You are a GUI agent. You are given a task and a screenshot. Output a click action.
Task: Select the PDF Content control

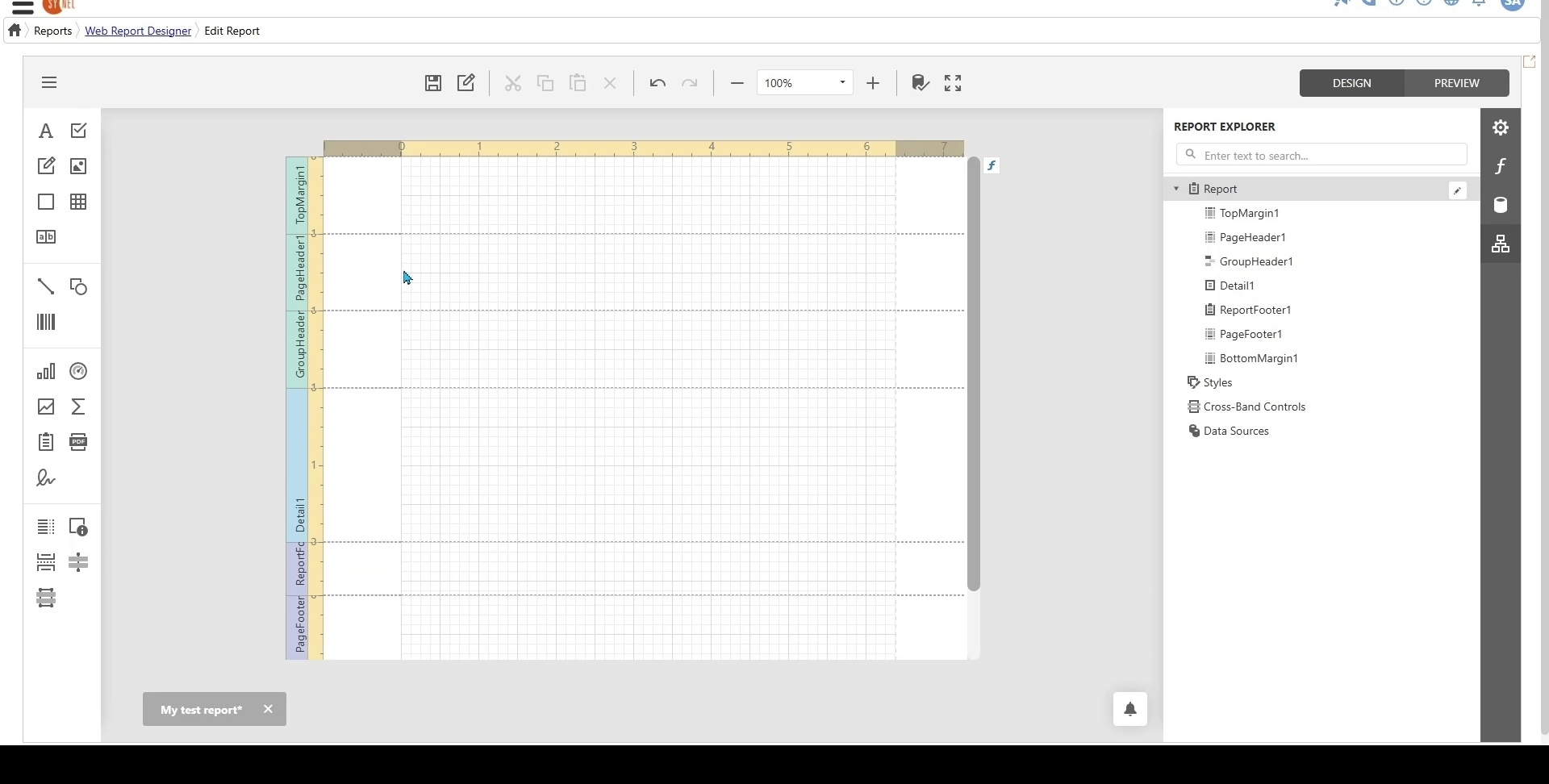tap(78, 442)
